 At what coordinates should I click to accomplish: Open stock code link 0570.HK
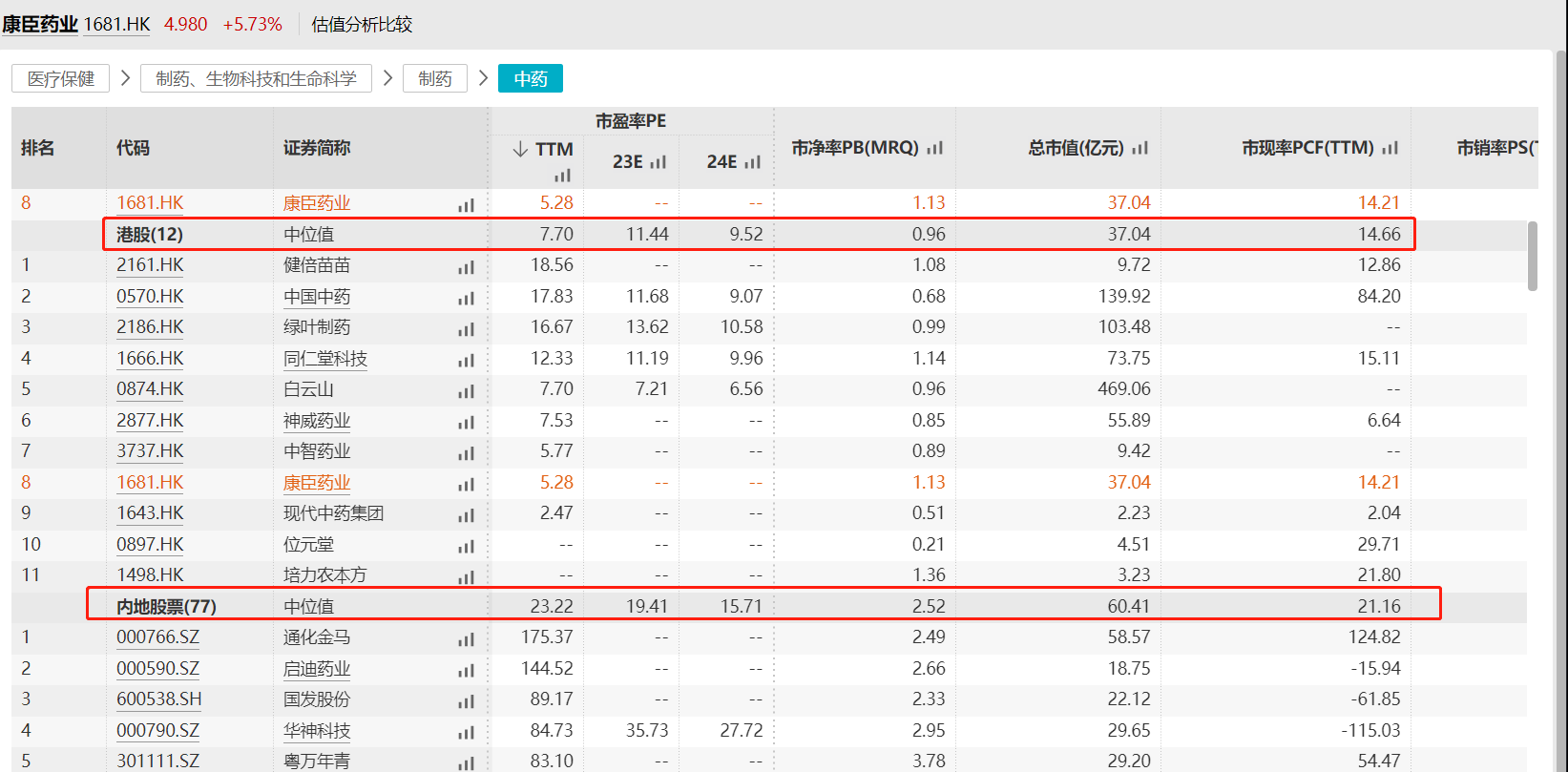tap(150, 297)
